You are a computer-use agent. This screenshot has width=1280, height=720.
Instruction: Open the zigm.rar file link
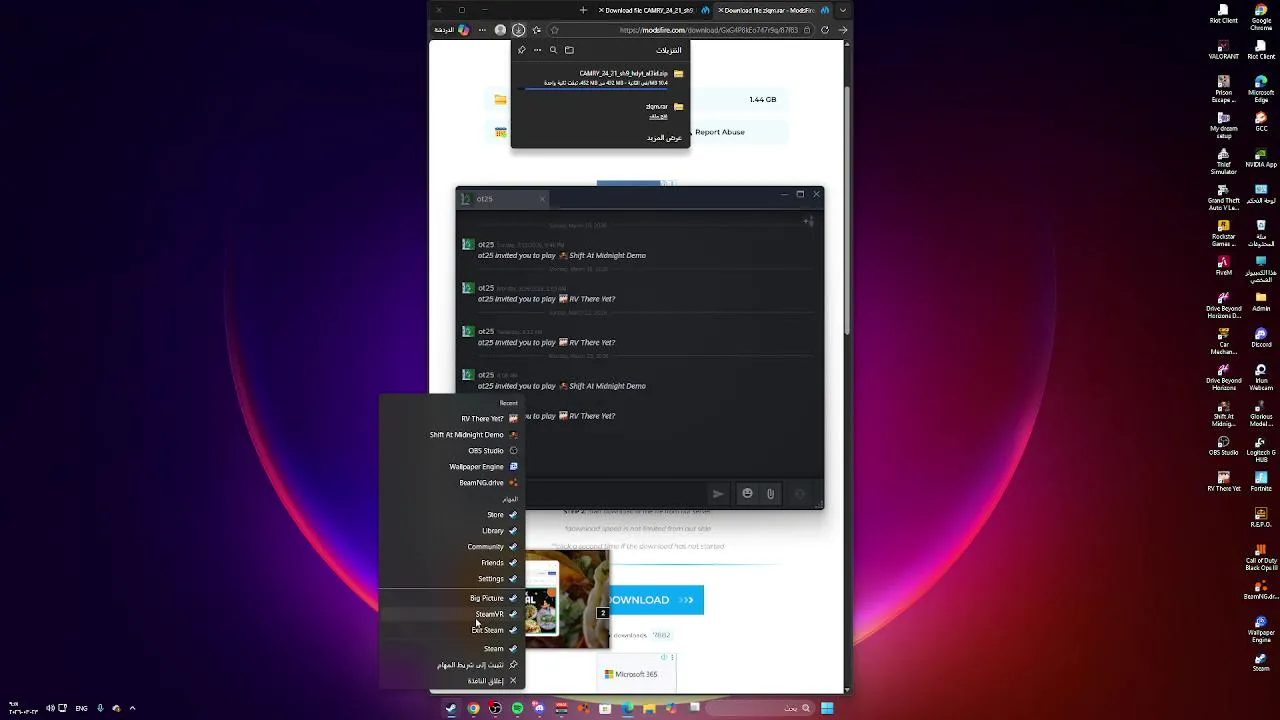coord(657,116)
